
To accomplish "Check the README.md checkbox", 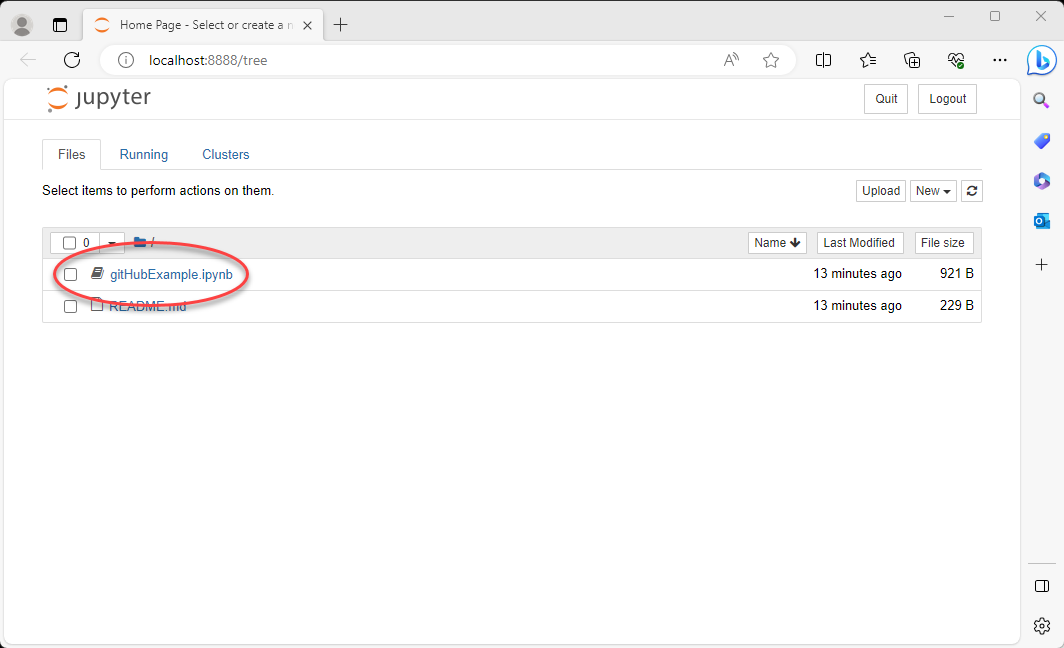I will coord(70,306).
